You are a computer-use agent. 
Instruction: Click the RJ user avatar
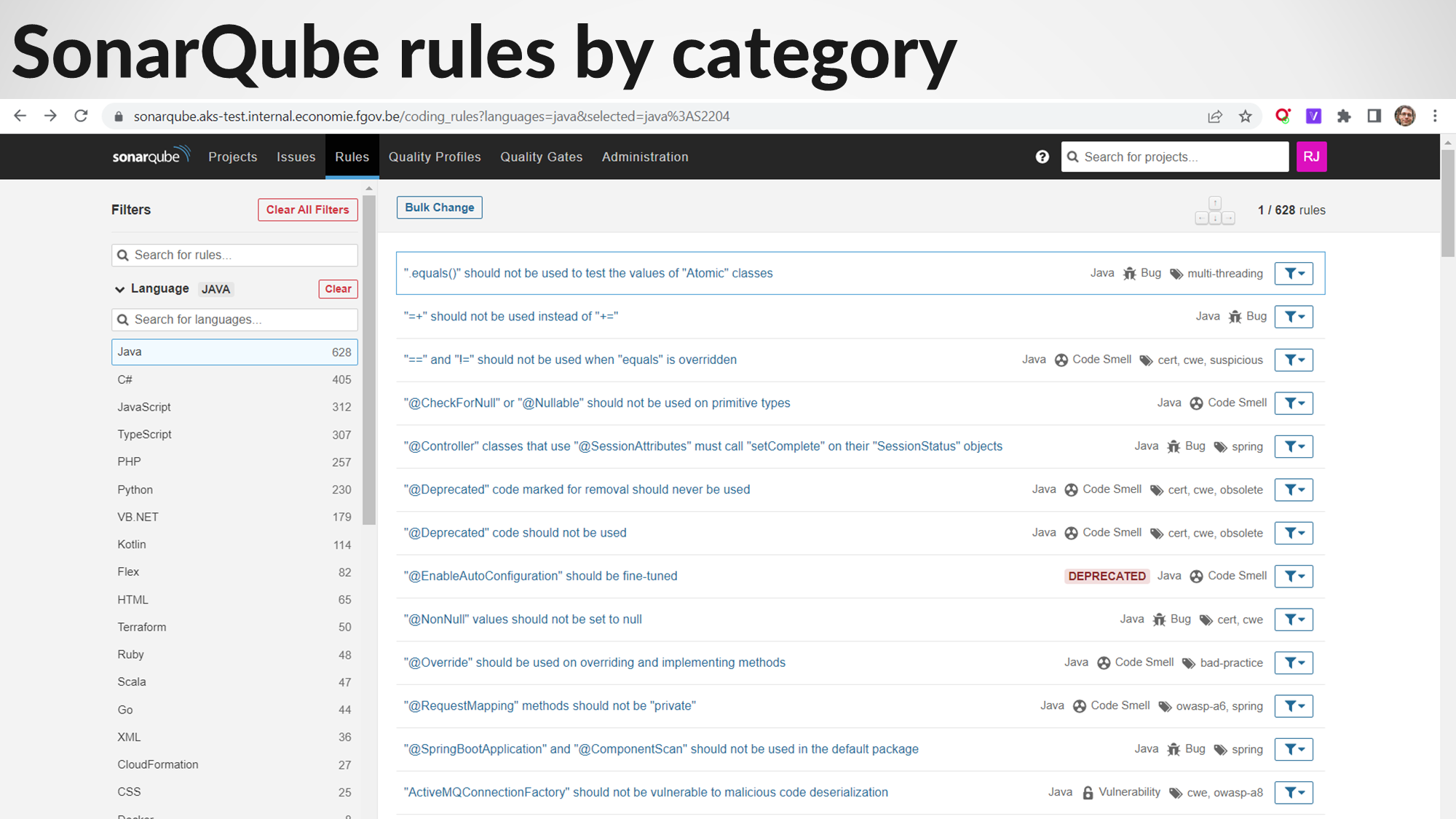tap(1311, 157)
